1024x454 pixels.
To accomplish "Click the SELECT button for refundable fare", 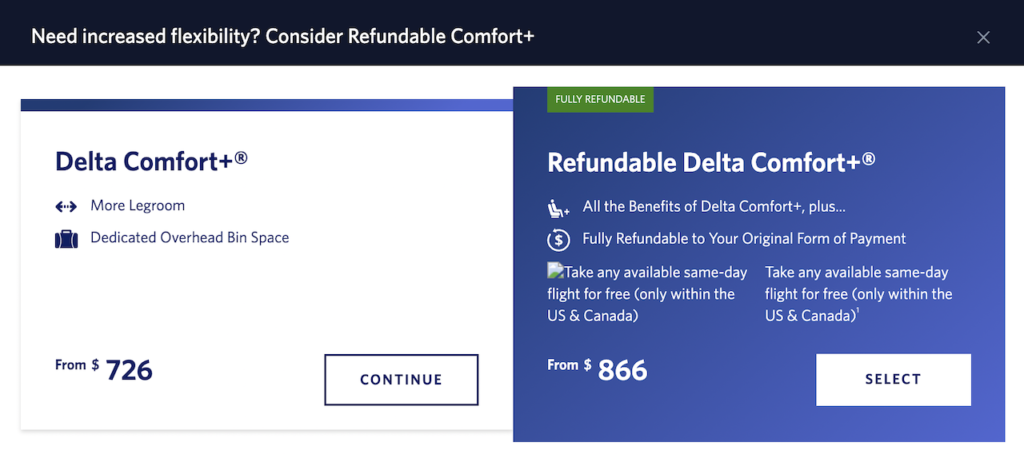I will coord(893,380).
